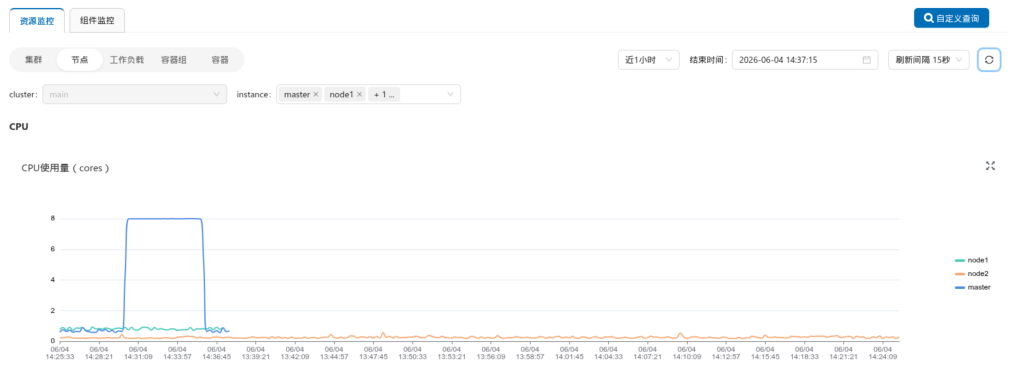
Task: Click the master blue legend color marker
Action: pyautogui.click(x=959, y=287)
